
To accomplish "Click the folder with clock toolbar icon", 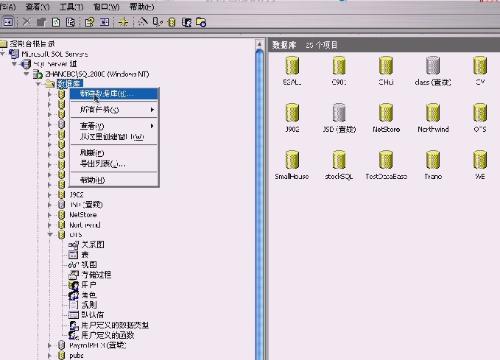I will click(x=201, y=22).
